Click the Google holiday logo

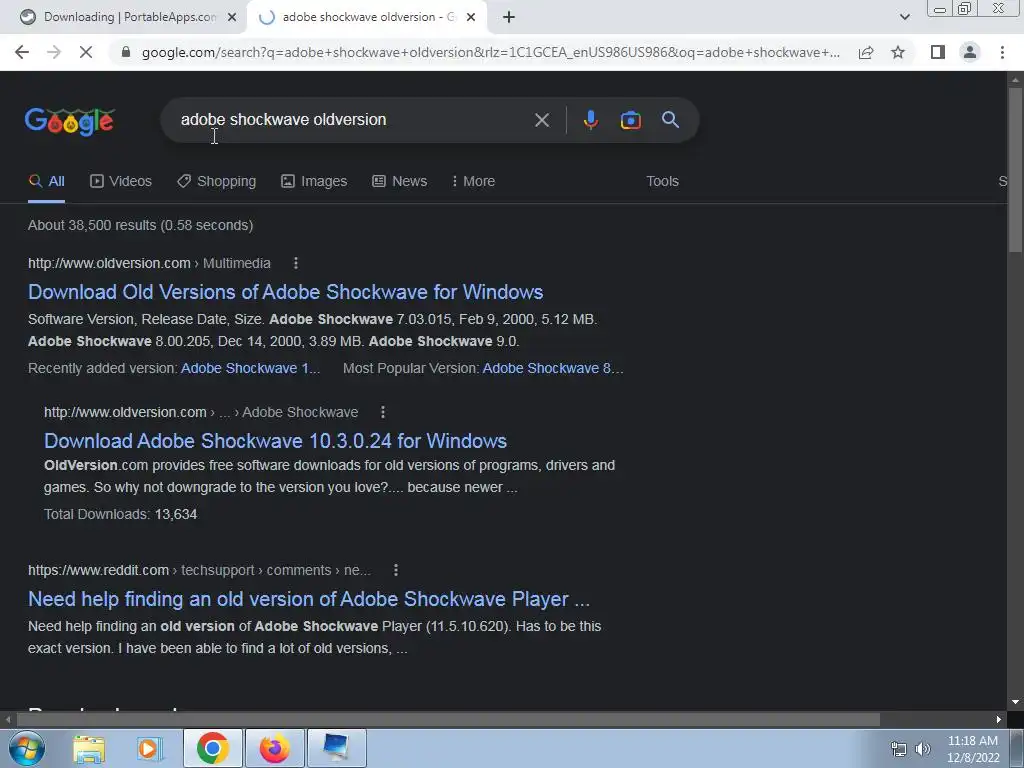pyautogui.click(x=70, y=121)
